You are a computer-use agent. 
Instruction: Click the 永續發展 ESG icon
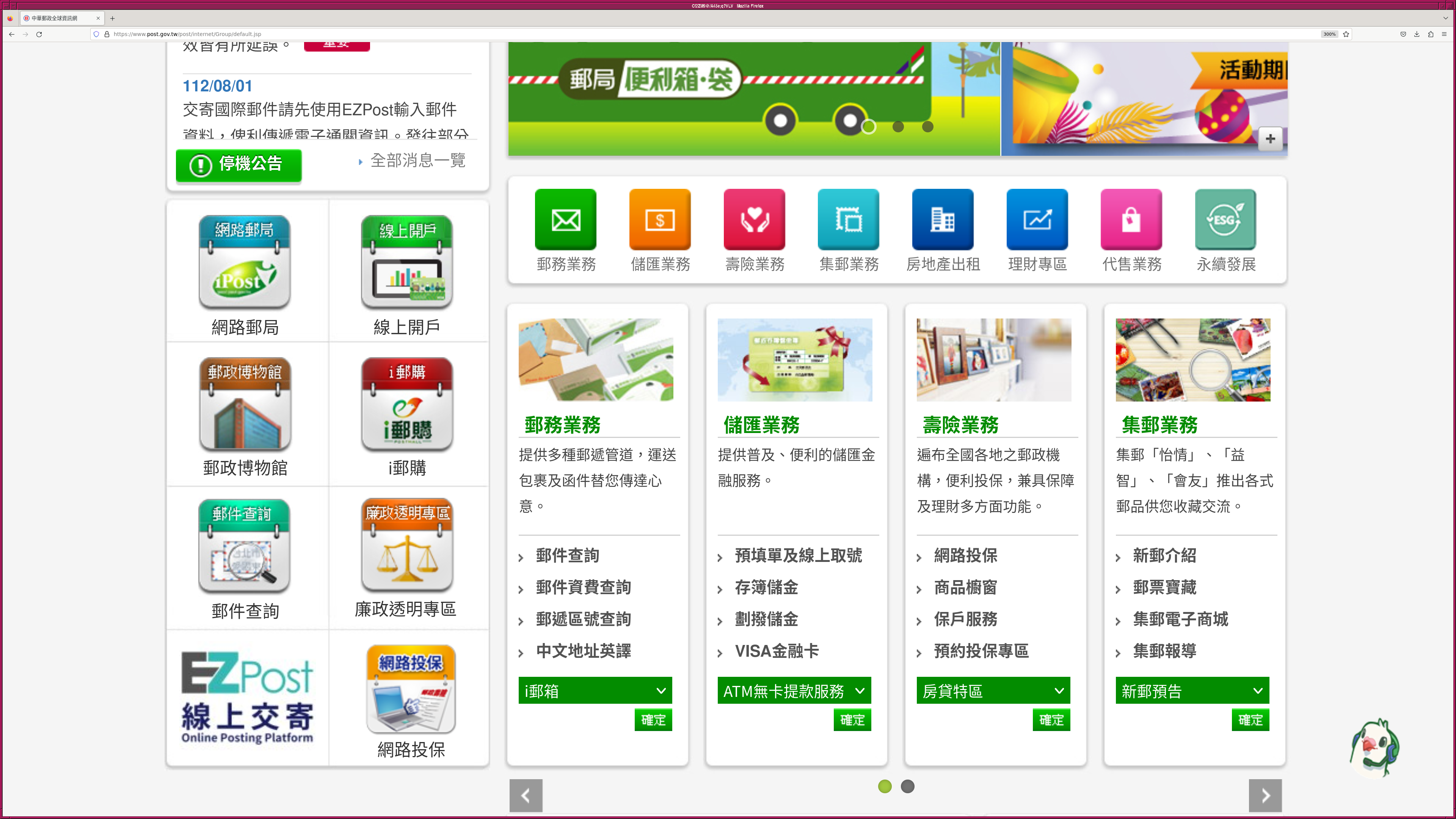click(x=1225, y=219)
